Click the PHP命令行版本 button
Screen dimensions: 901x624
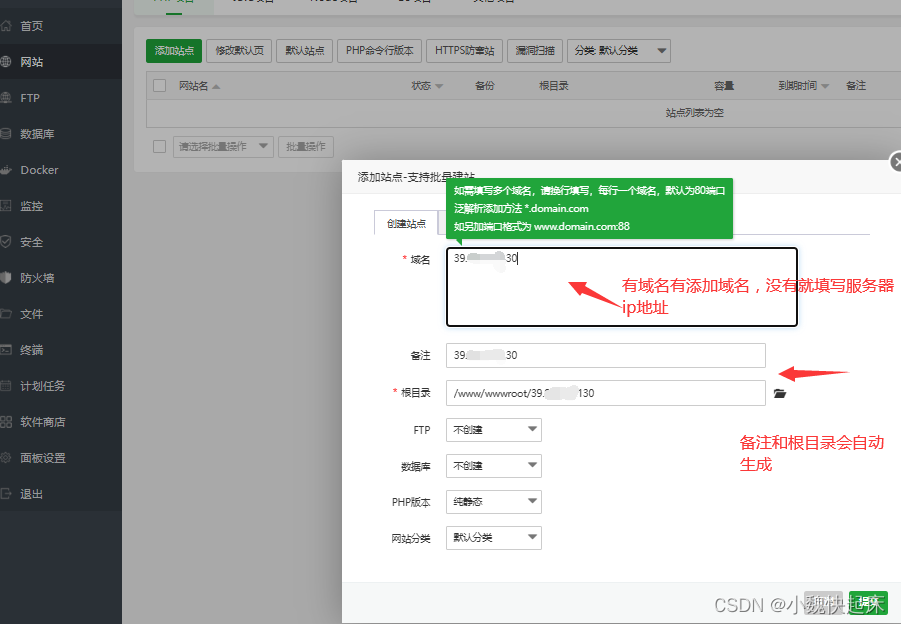(x=379, y=51)
